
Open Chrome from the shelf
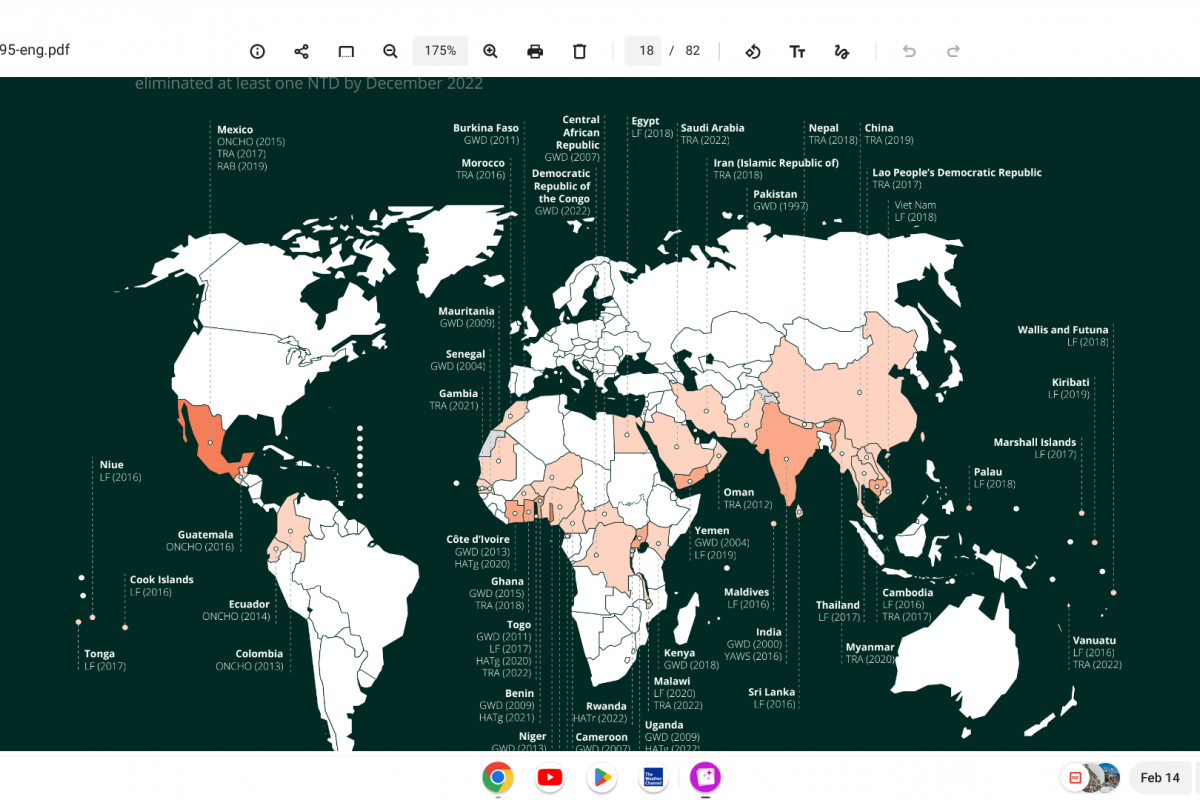coord(498,777)
